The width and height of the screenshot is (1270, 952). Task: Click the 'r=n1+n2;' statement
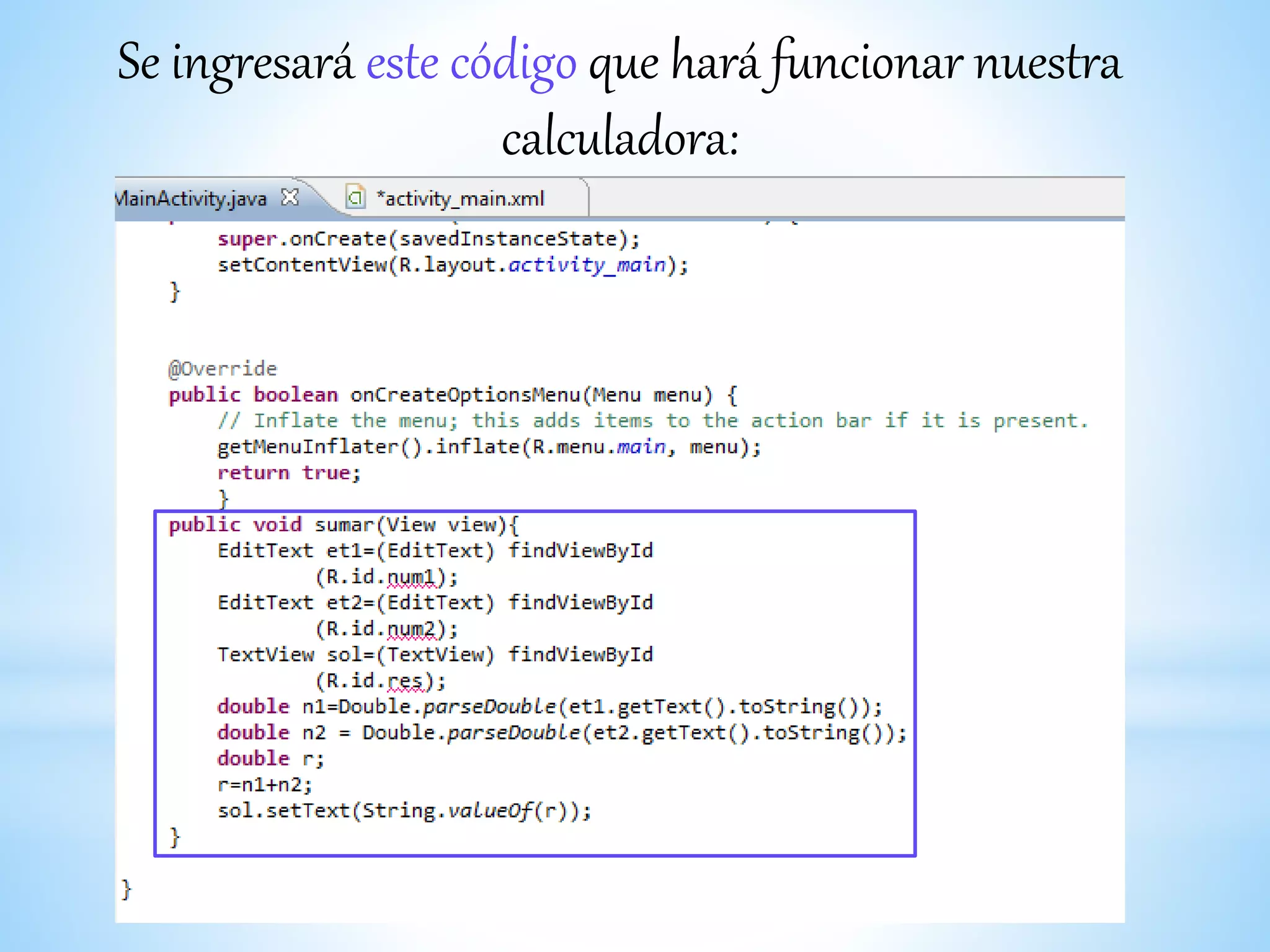(265, 785)
